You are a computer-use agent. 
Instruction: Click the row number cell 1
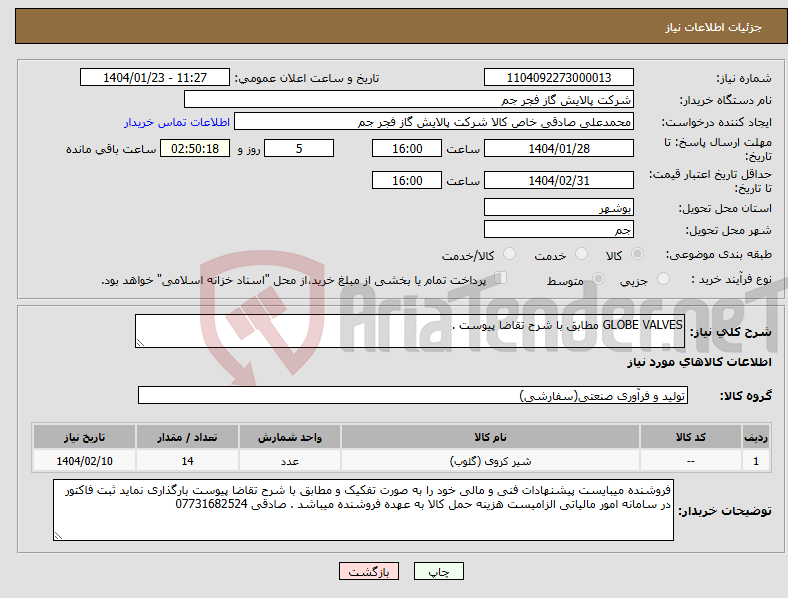point(756,461)
